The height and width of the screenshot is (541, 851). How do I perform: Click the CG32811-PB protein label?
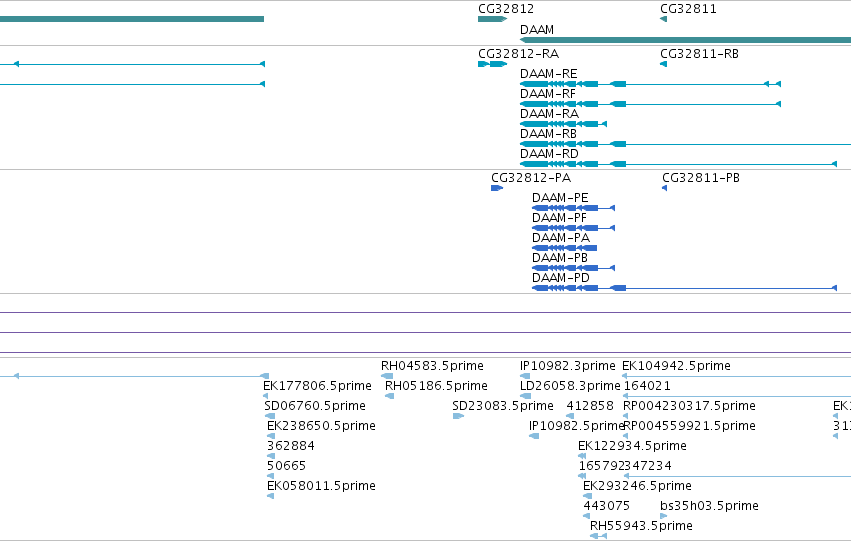pos(701,178)
